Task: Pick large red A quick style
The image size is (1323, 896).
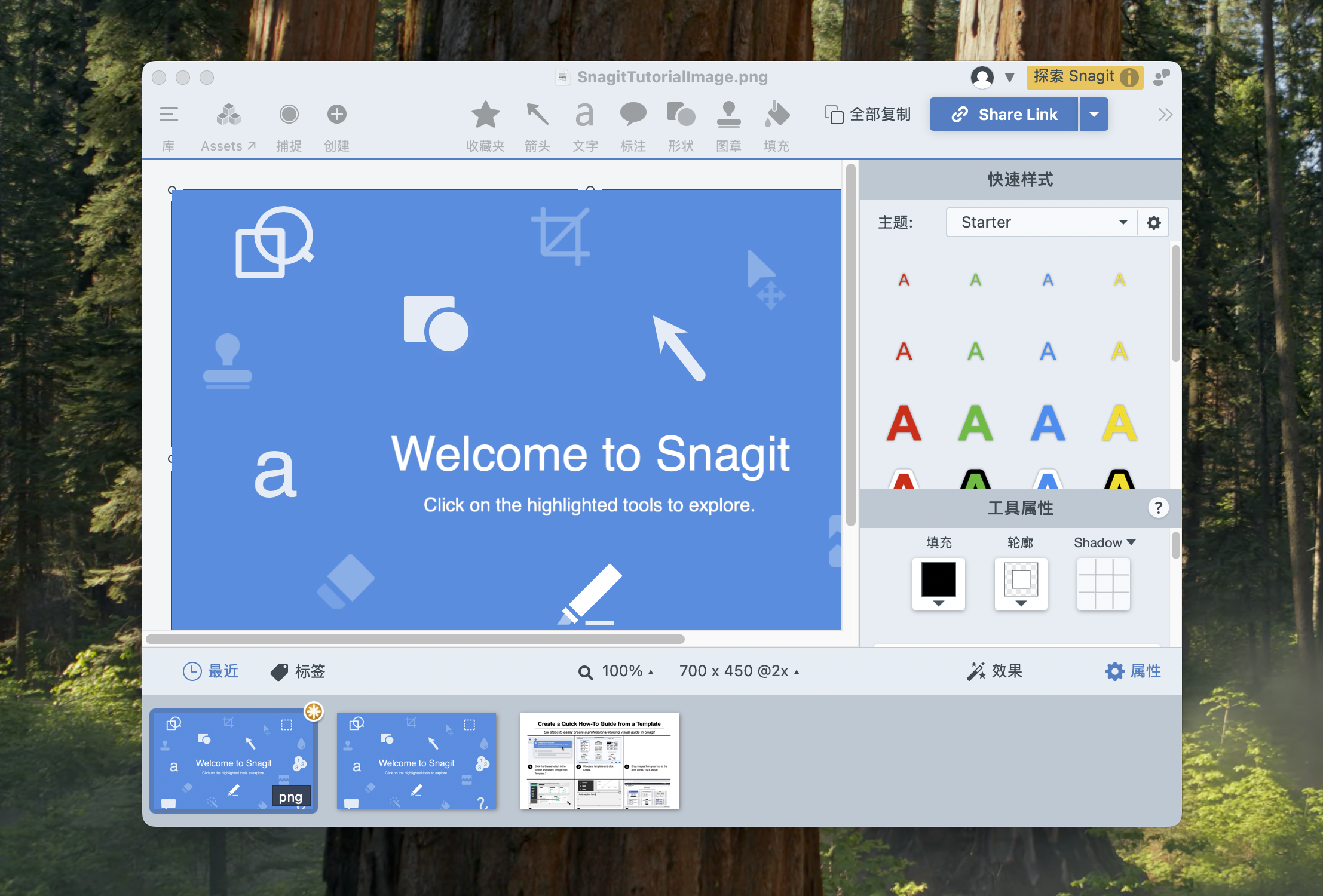Action: (904, 423)
